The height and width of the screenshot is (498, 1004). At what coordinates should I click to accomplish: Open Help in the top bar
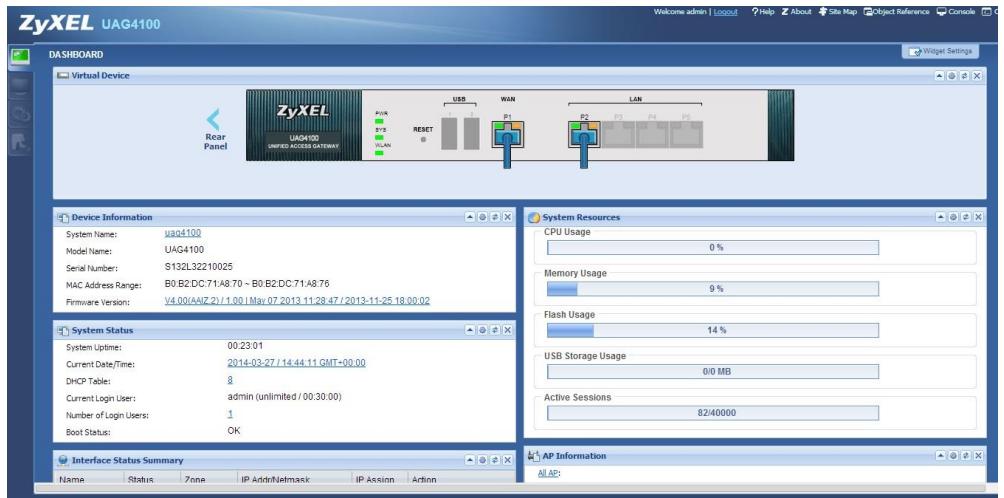(763, 12)
